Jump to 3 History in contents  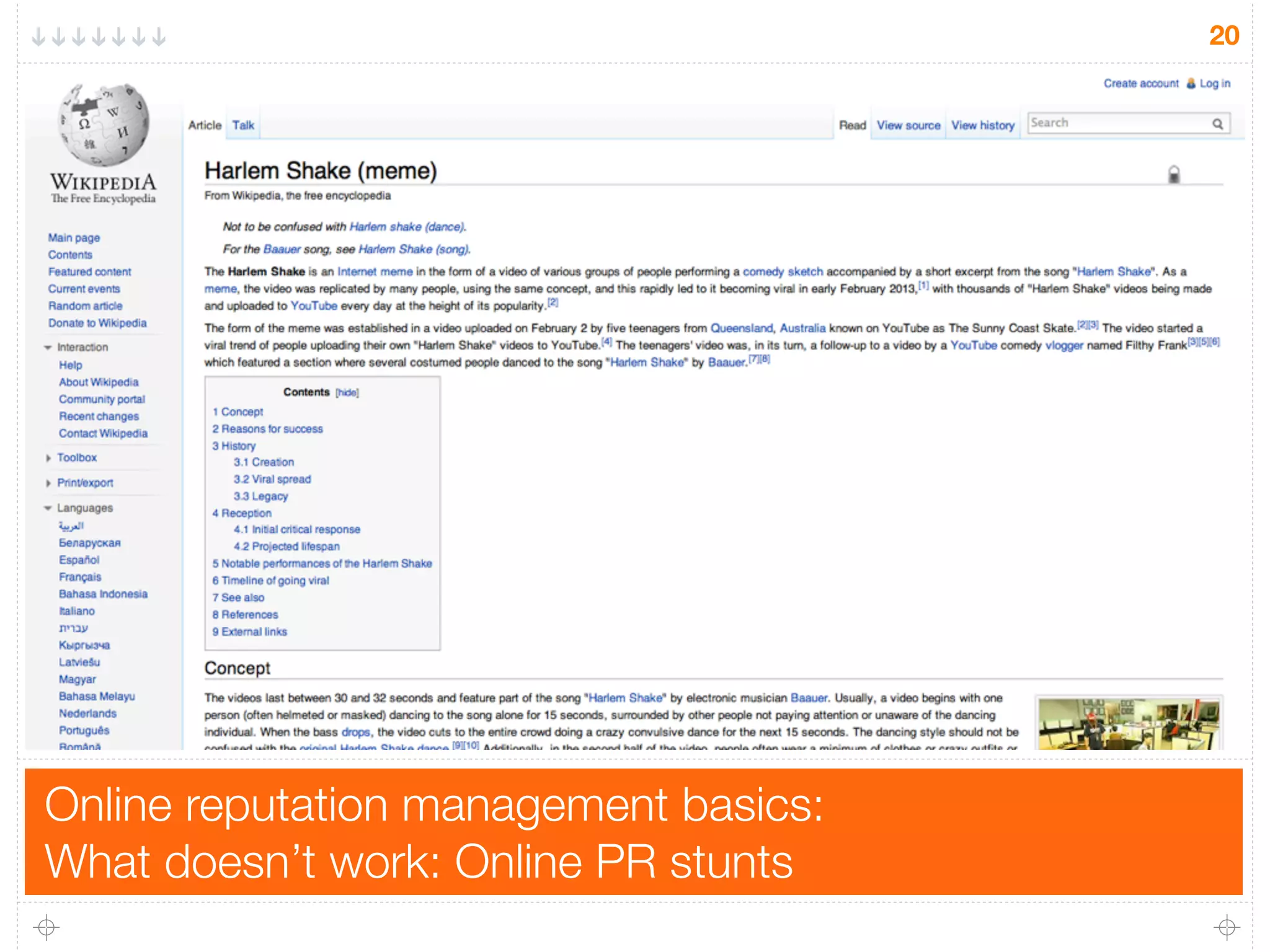234,446
